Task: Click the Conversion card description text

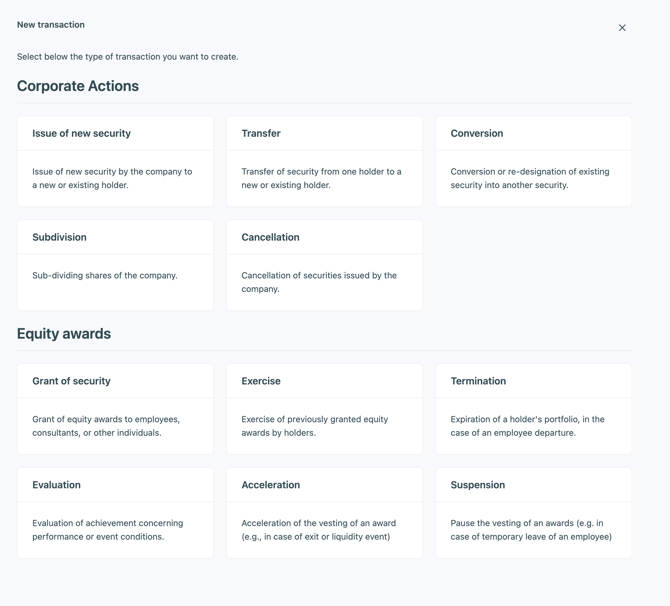Action: [x=530, y=178]
